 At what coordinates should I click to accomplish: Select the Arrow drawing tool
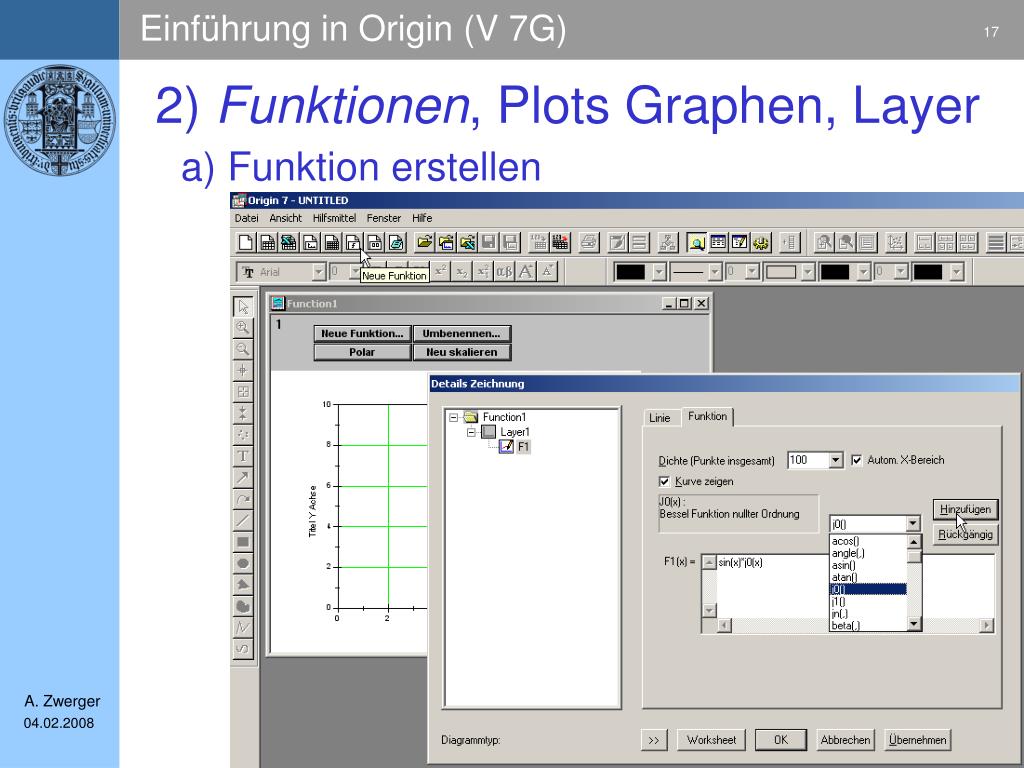pos(243,477)
